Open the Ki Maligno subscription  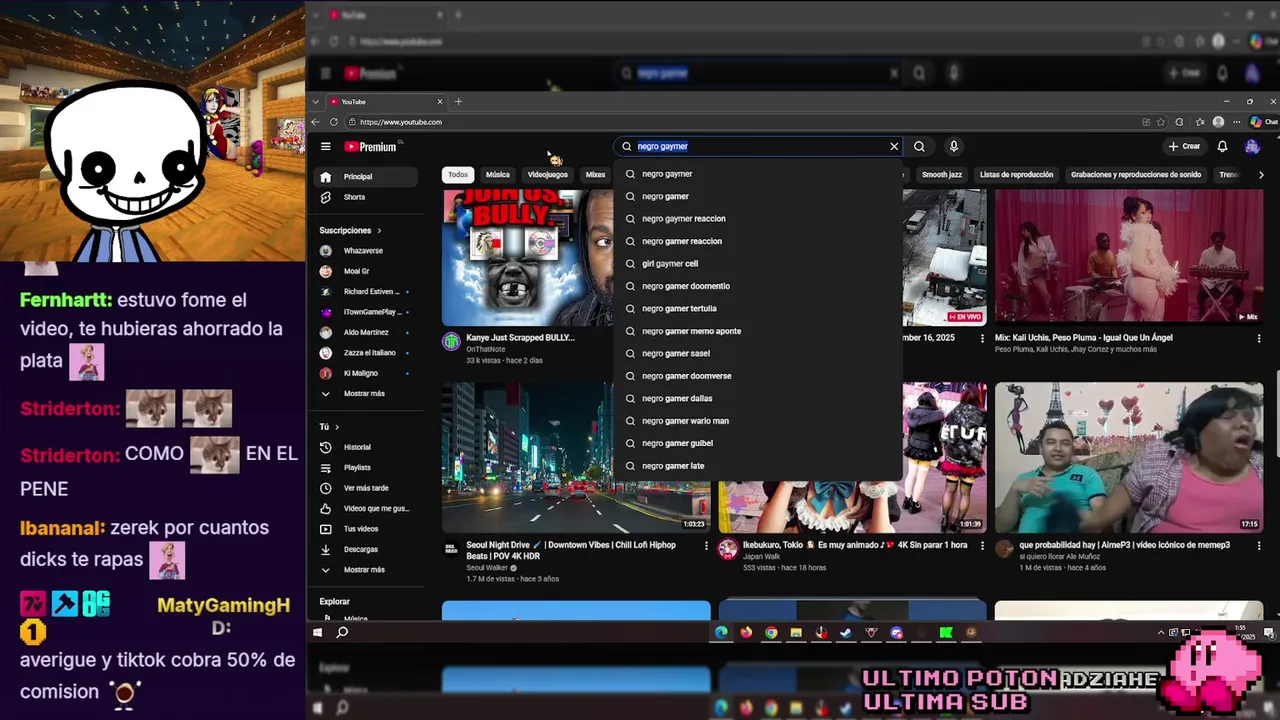coord(368,373)
